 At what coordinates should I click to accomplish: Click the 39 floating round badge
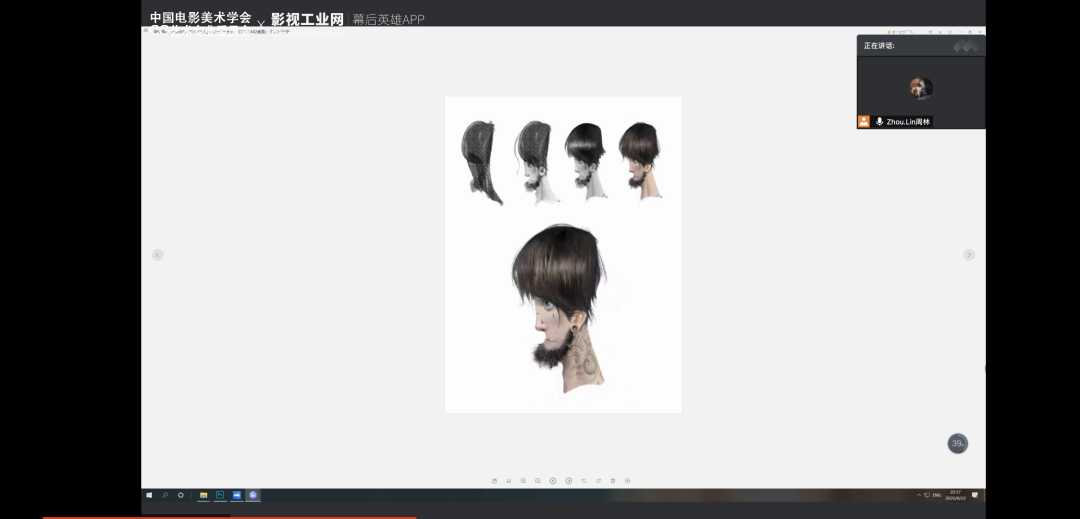point(957,443)
